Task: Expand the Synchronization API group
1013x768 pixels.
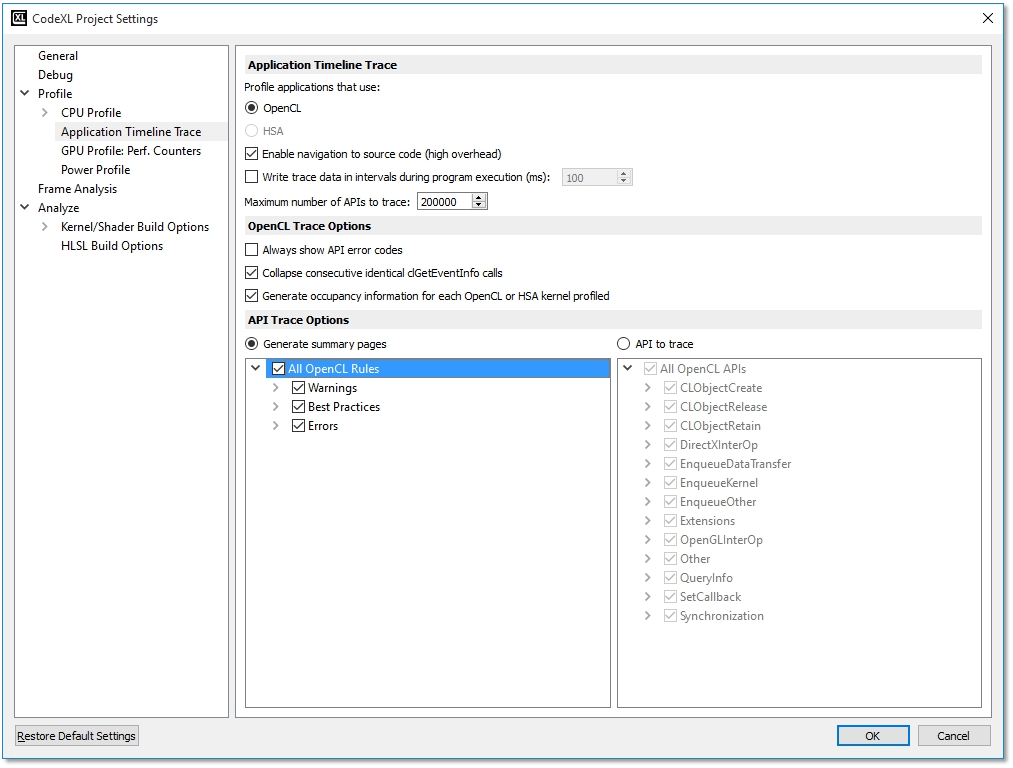Action: pos(647,616)
